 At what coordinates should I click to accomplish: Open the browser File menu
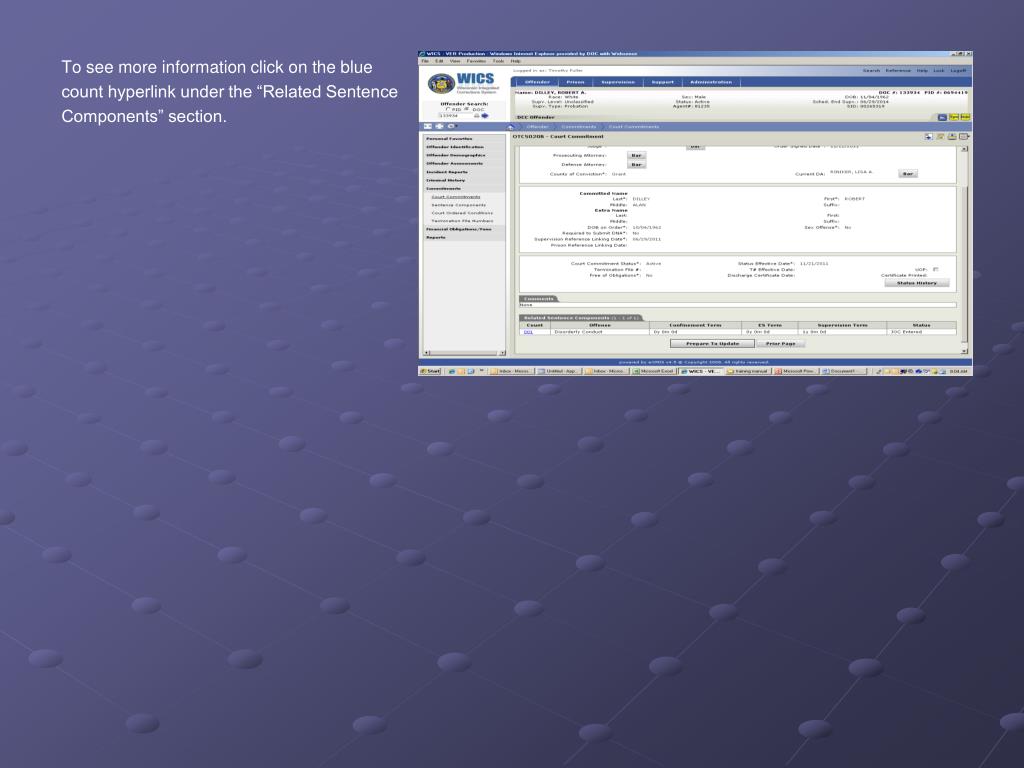point(424,61)
